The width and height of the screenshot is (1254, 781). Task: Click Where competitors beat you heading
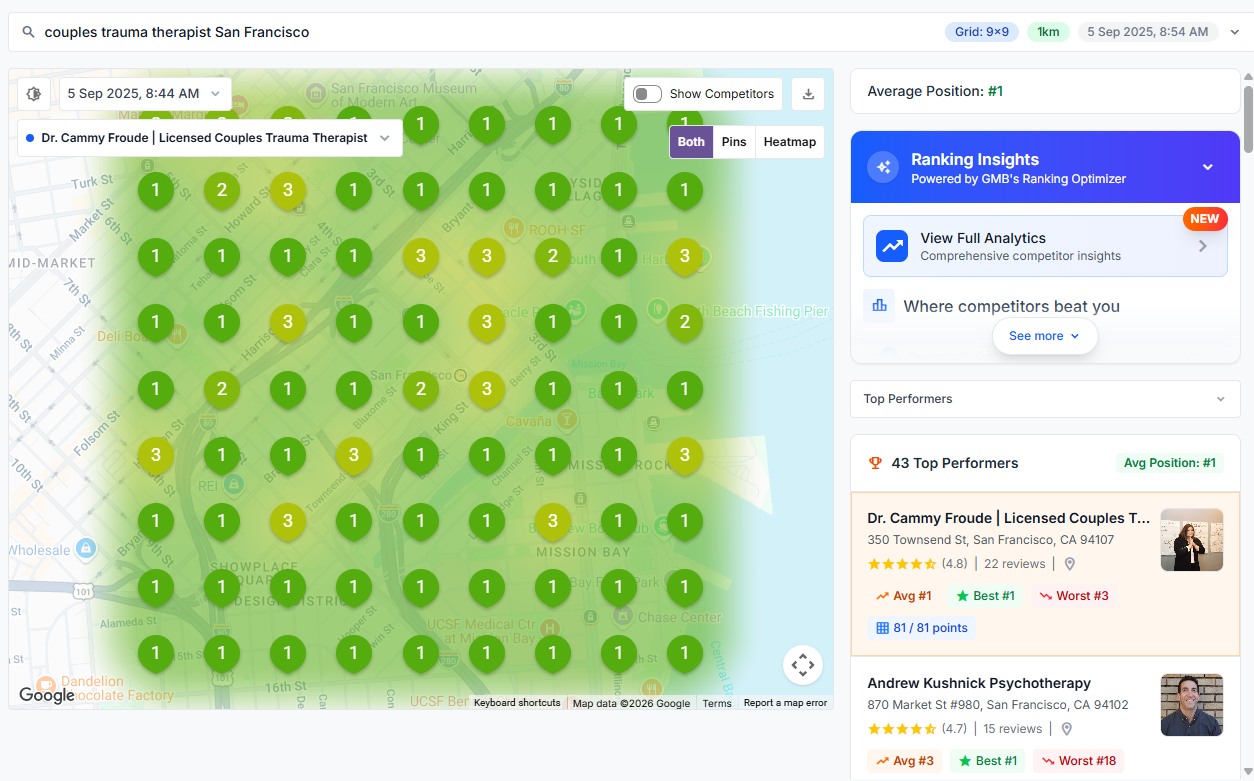point(1011,306)
